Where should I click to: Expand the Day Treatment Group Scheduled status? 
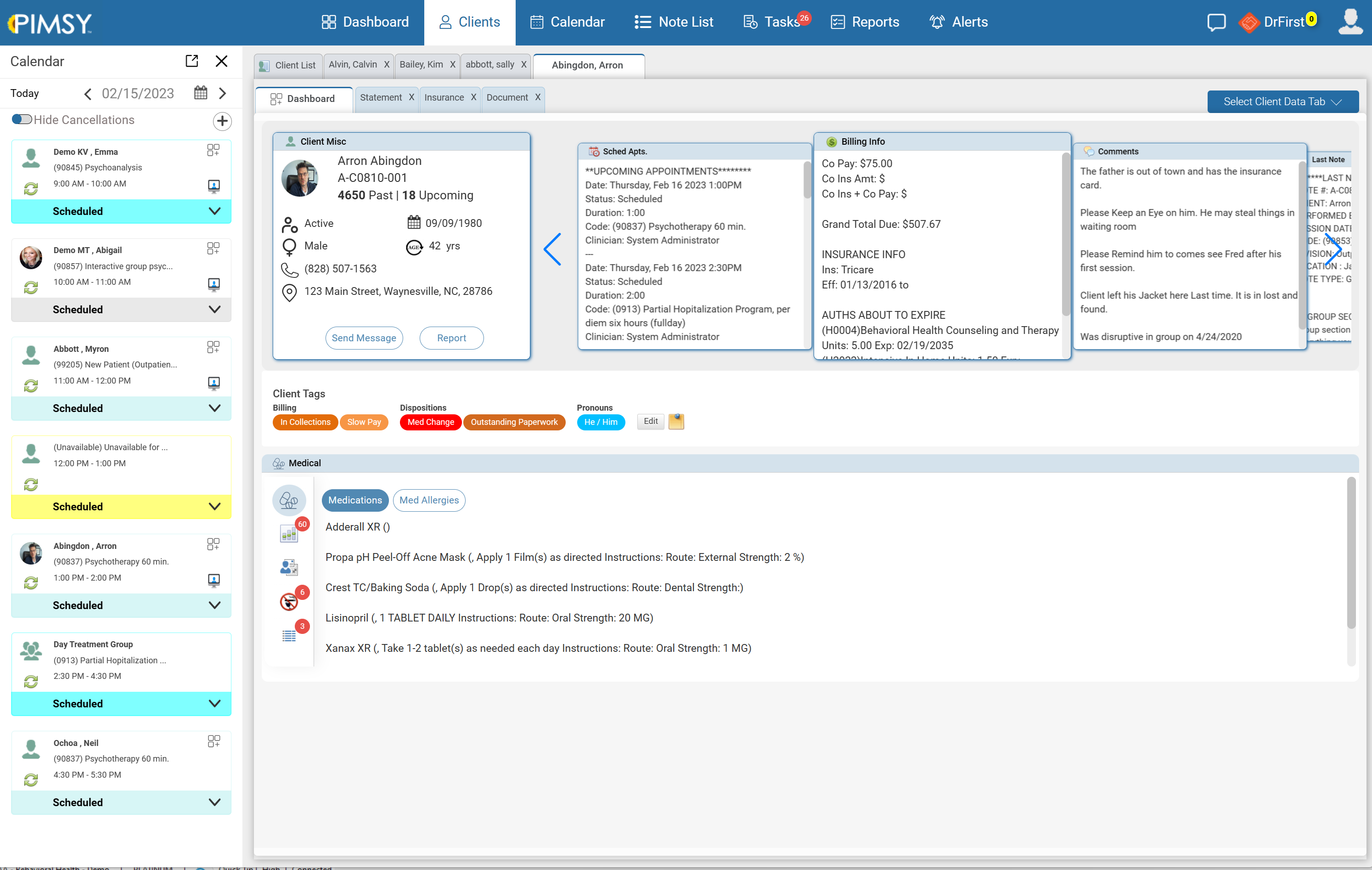[x=214, y=704]
